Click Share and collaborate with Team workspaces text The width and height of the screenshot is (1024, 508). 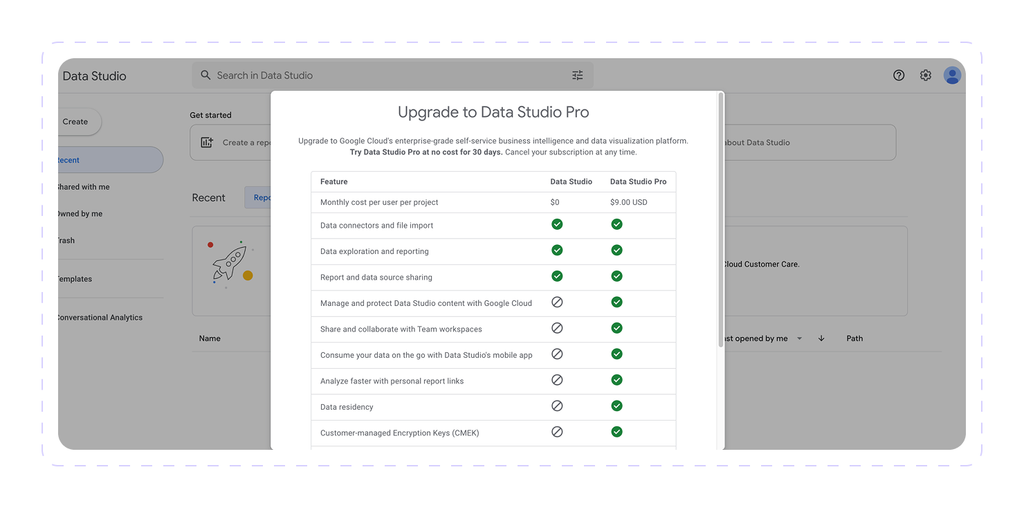point(401,329)
